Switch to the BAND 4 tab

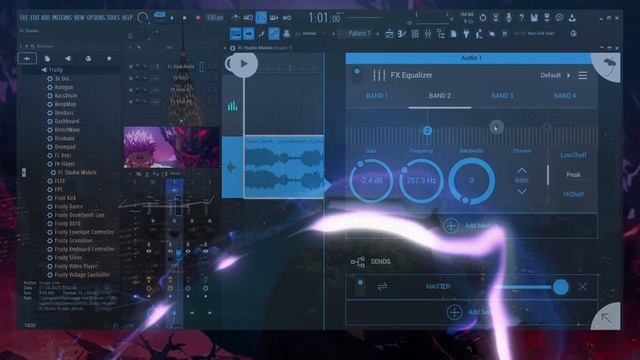(x=564, y=96)
